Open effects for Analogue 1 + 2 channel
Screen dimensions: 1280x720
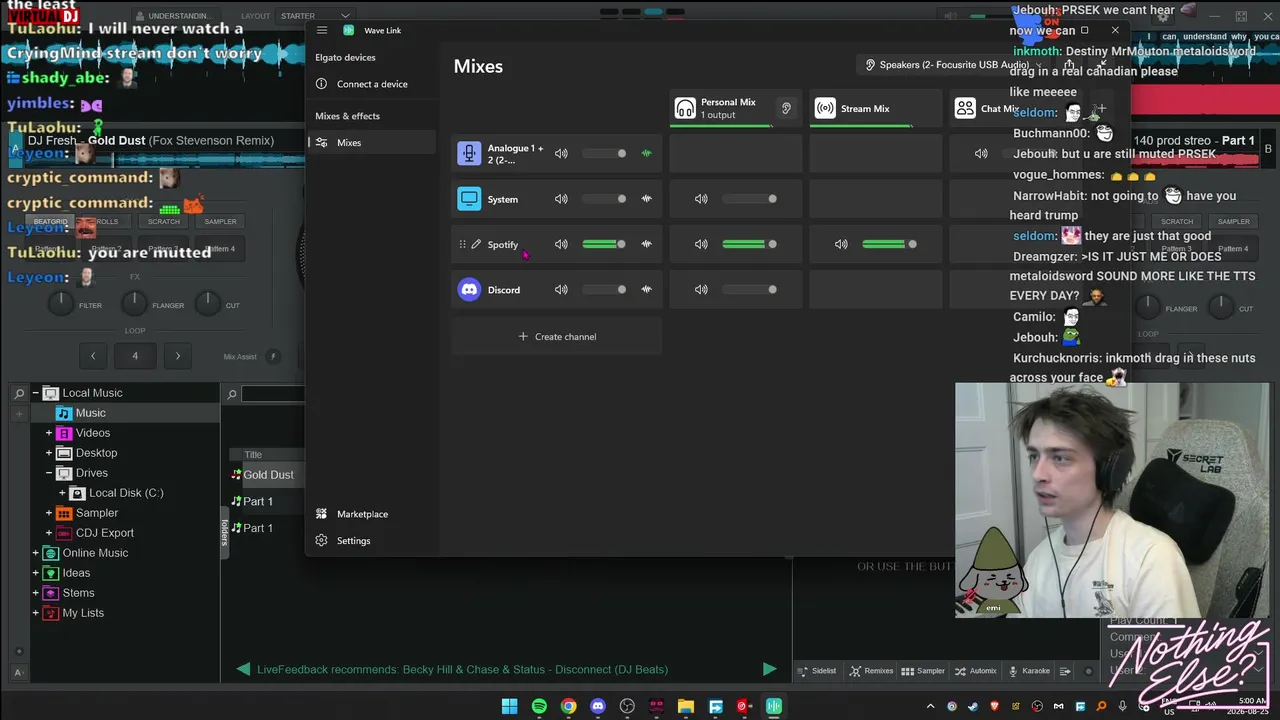tap(646, 153)
